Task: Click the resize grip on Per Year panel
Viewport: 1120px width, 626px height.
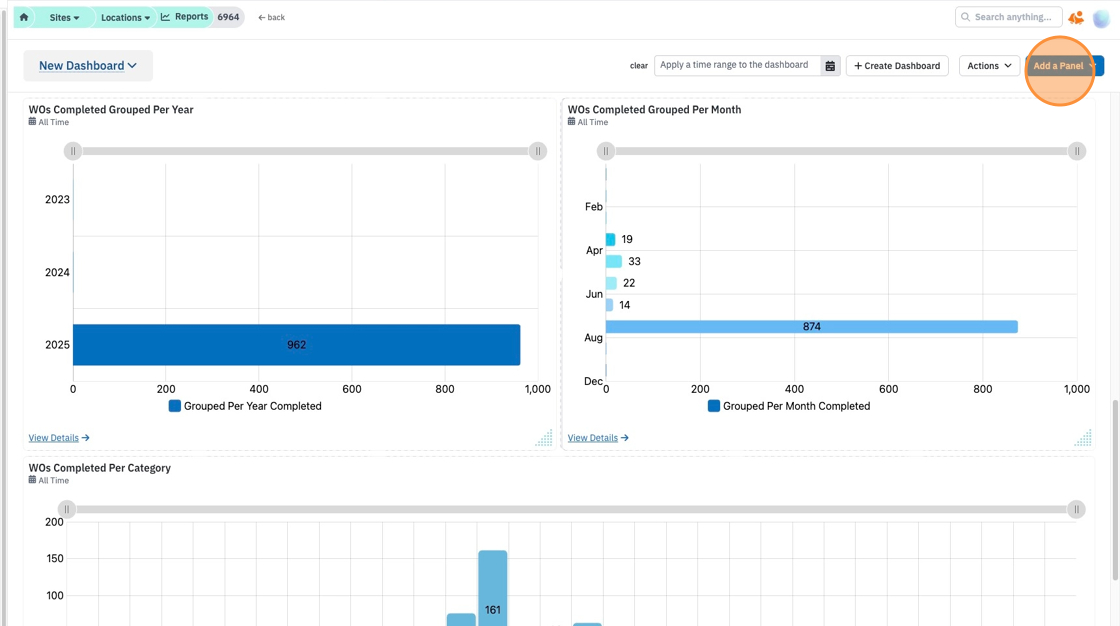Action: [x=544, y=438]
